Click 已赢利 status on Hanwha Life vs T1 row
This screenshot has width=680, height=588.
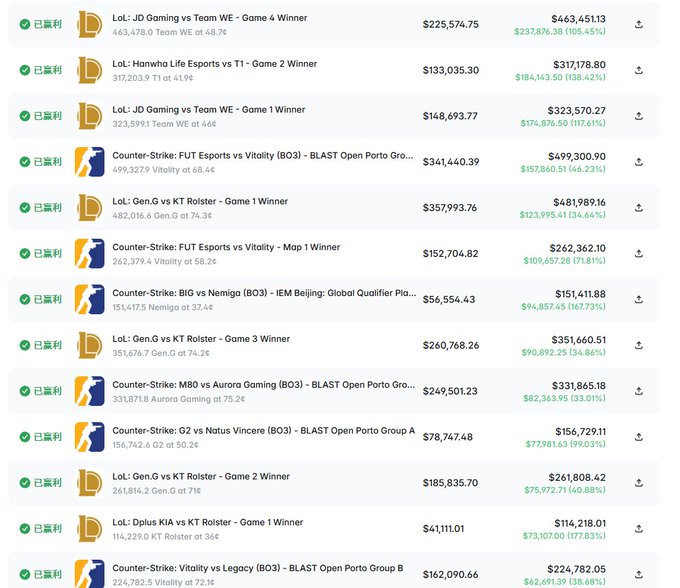(41, 70)
